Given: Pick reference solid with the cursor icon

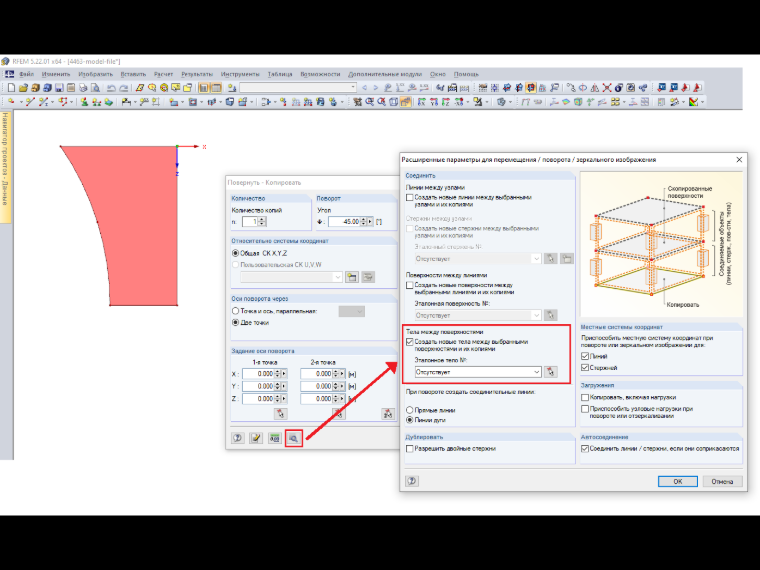Looking at the screenshot, I should click(x=550, y=372).
